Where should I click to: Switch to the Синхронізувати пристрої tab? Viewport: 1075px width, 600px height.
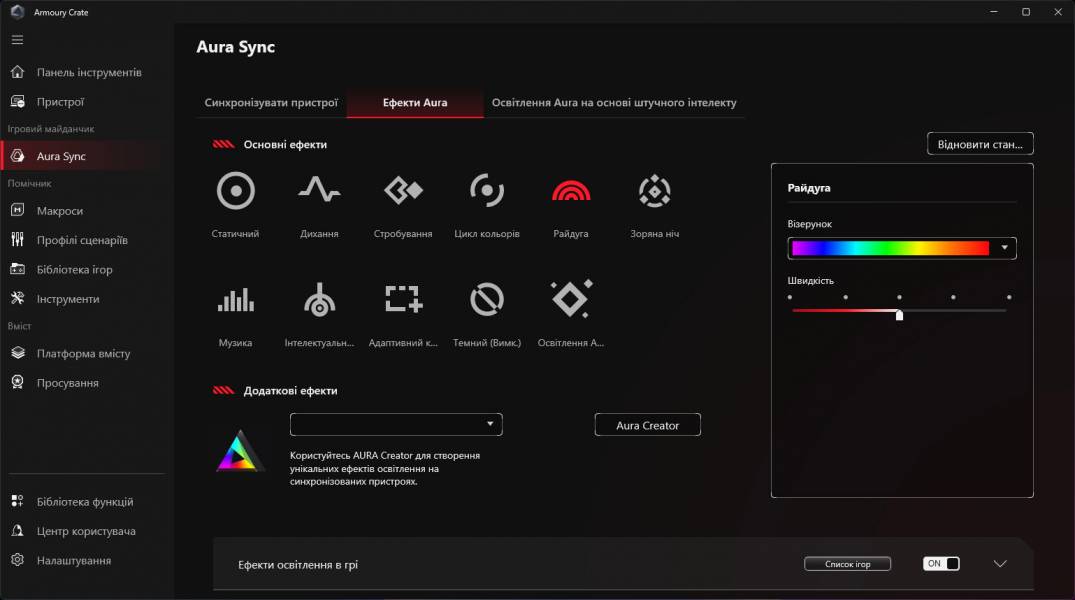pyautogui.click(x=271, y=102)
